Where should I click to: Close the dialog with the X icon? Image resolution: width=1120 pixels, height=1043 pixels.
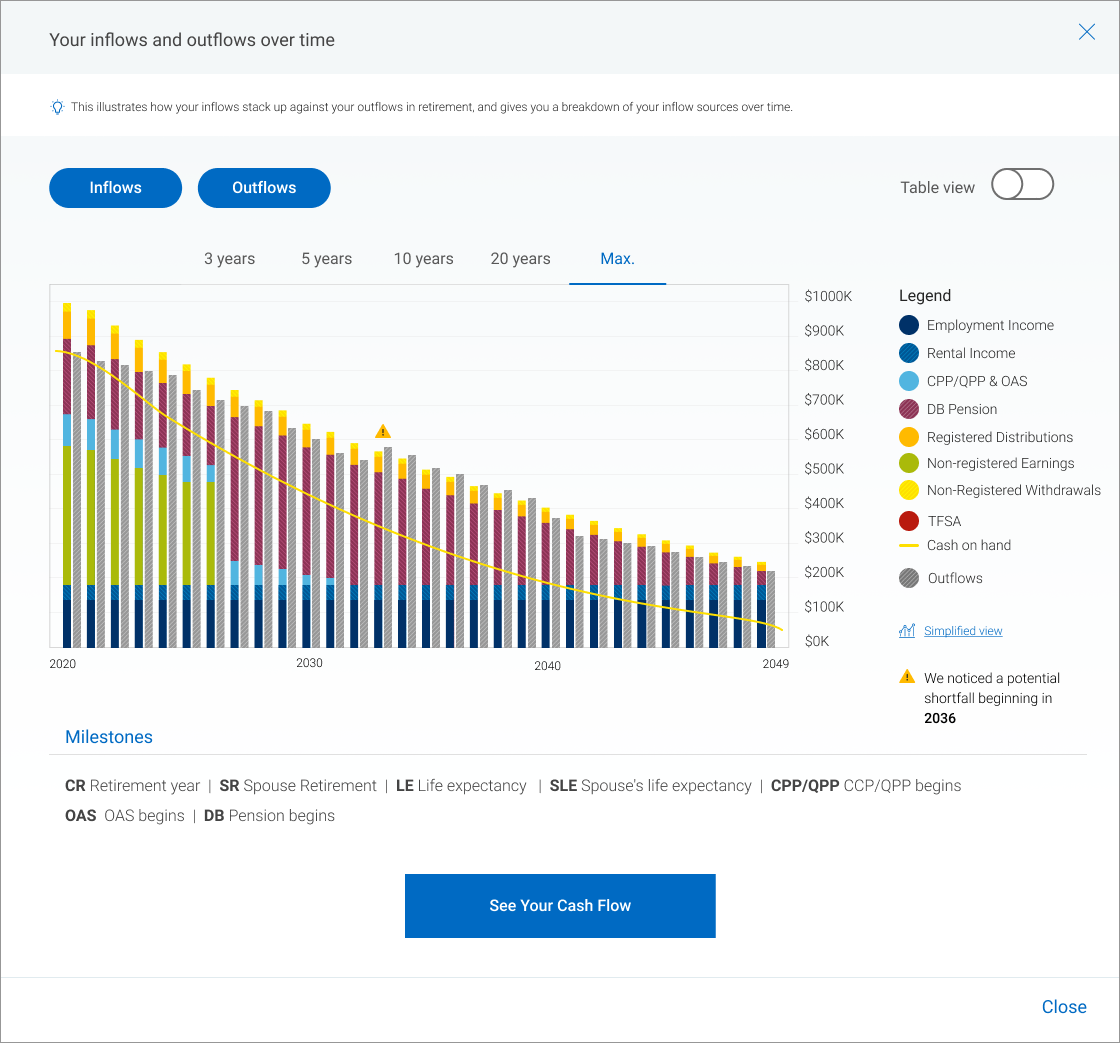1087,32
